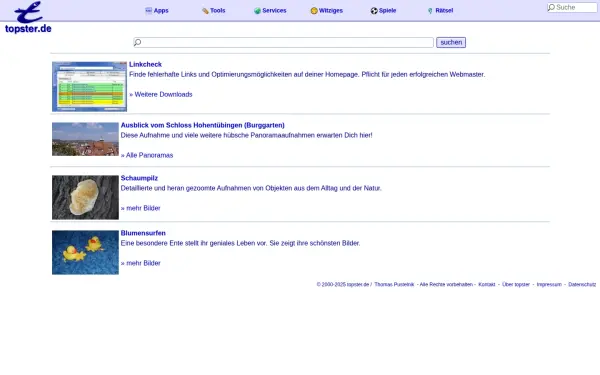Click the Linkcheck description text
600x375 pixels.
[307, 75]
